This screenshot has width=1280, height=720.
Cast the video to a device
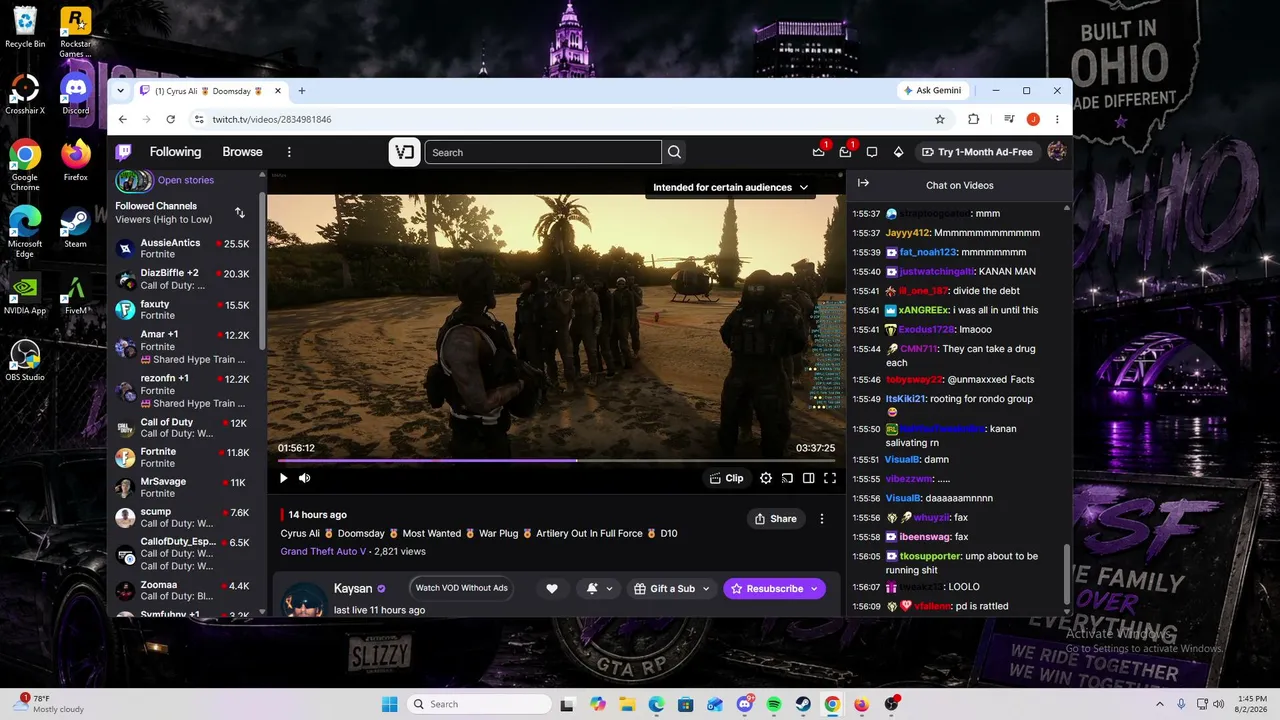(x=787, y=478)
